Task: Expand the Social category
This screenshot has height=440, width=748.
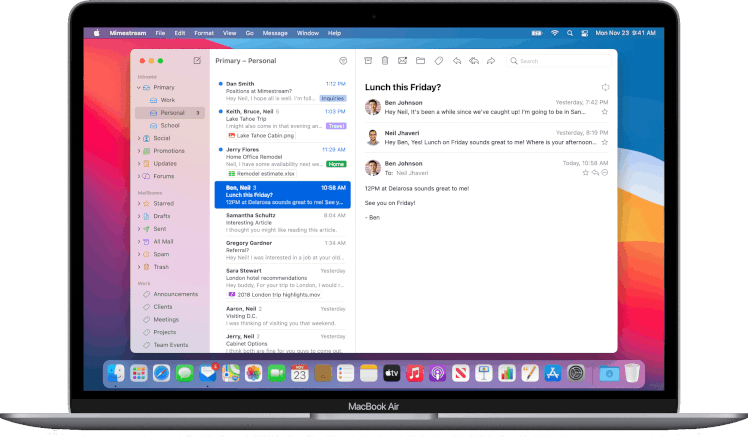Action: pyautogui.click(x=140, y=138)
